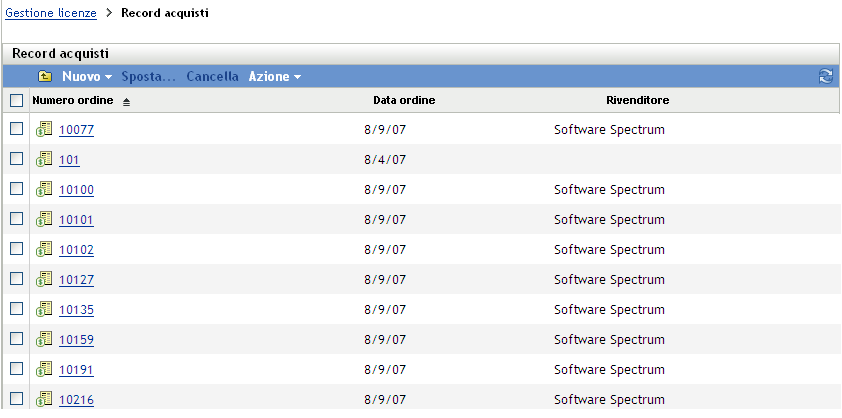Sort by the Data ordine column header

coord(403,101)
